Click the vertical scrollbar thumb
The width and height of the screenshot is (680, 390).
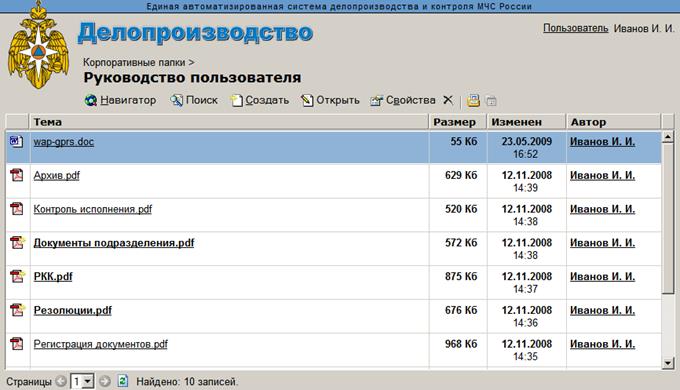tap(668, 218)
